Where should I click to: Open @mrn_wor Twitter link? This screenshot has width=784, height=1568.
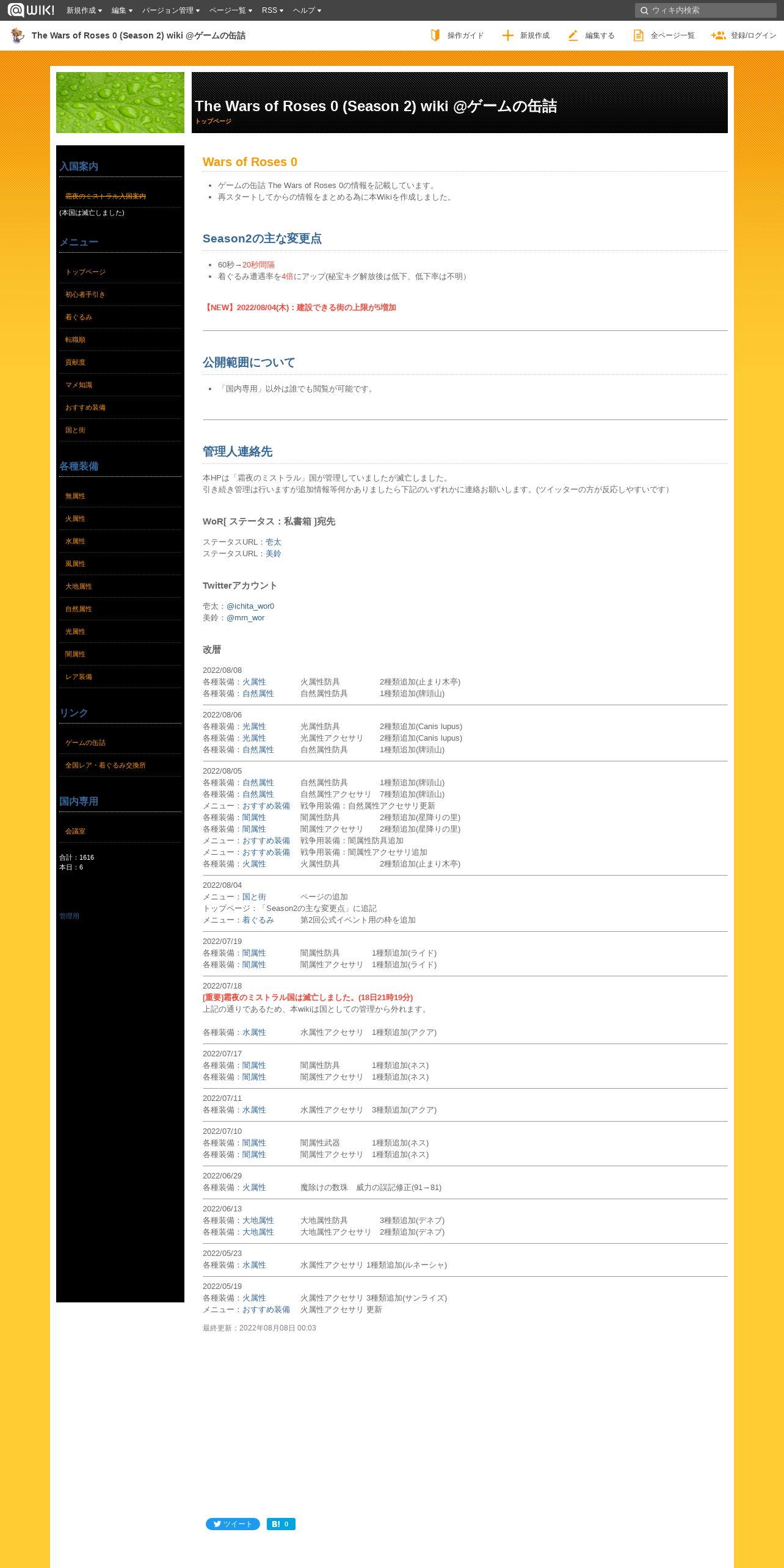pyautogui.click(x=245, y=618)
